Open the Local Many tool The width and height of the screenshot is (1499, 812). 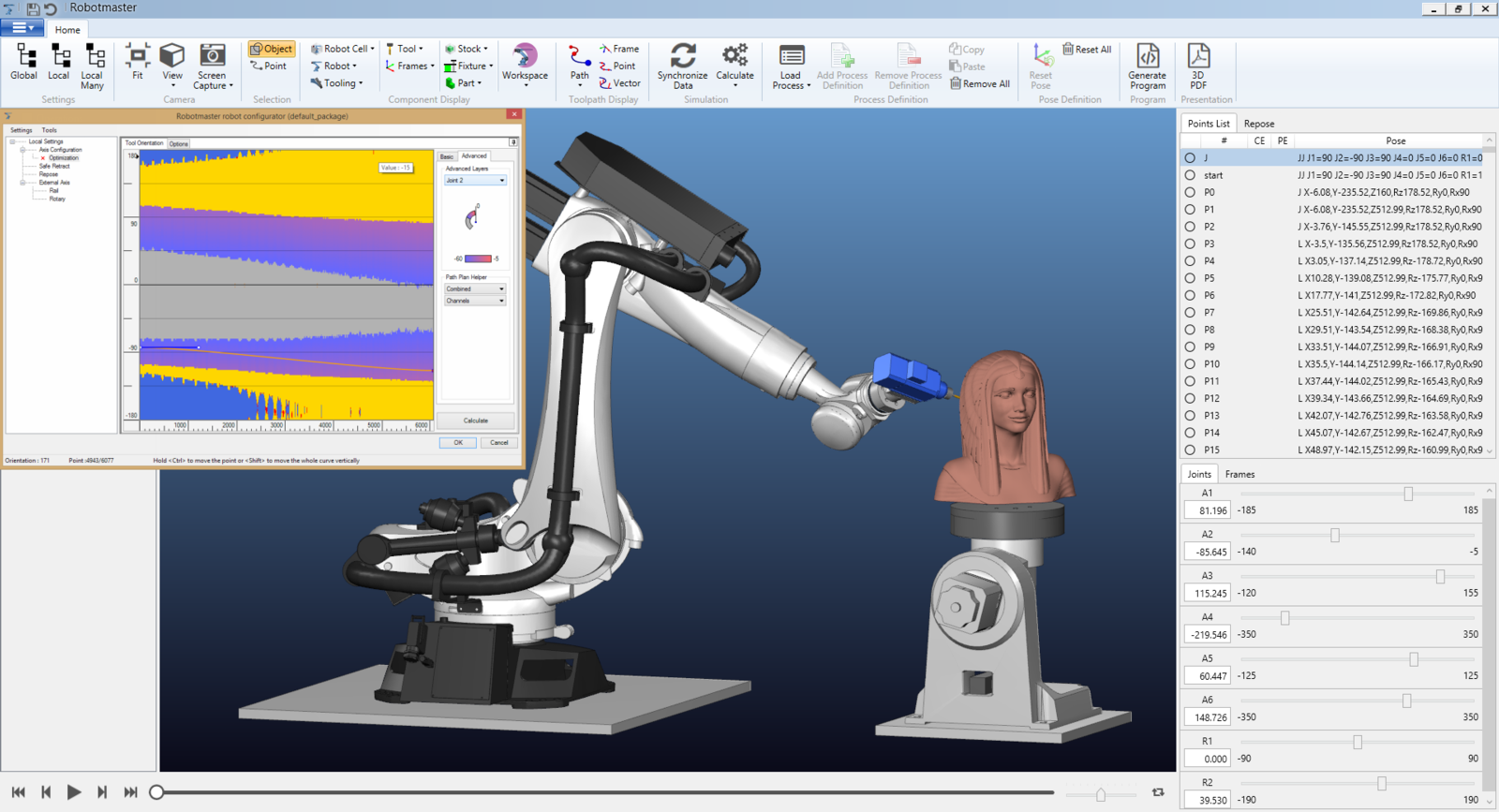pos(92,66)
